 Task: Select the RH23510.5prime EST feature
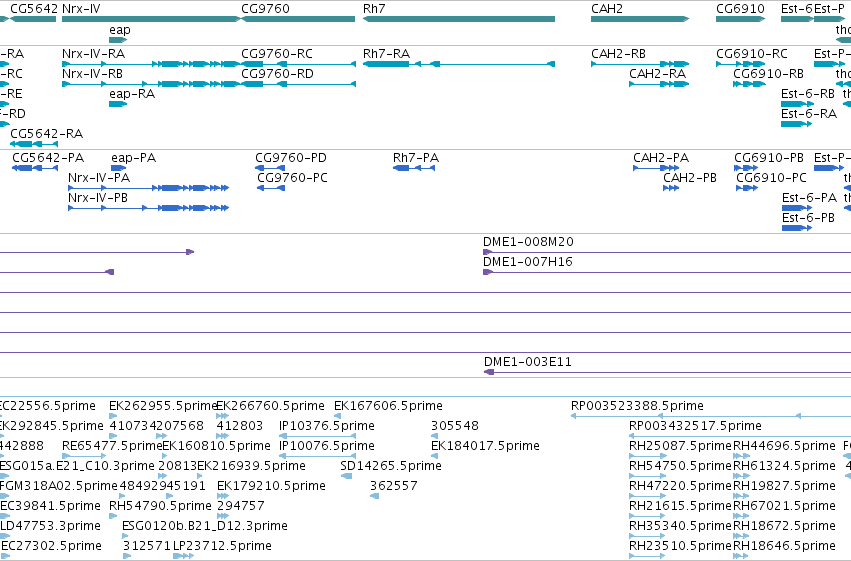coord(647,556)
